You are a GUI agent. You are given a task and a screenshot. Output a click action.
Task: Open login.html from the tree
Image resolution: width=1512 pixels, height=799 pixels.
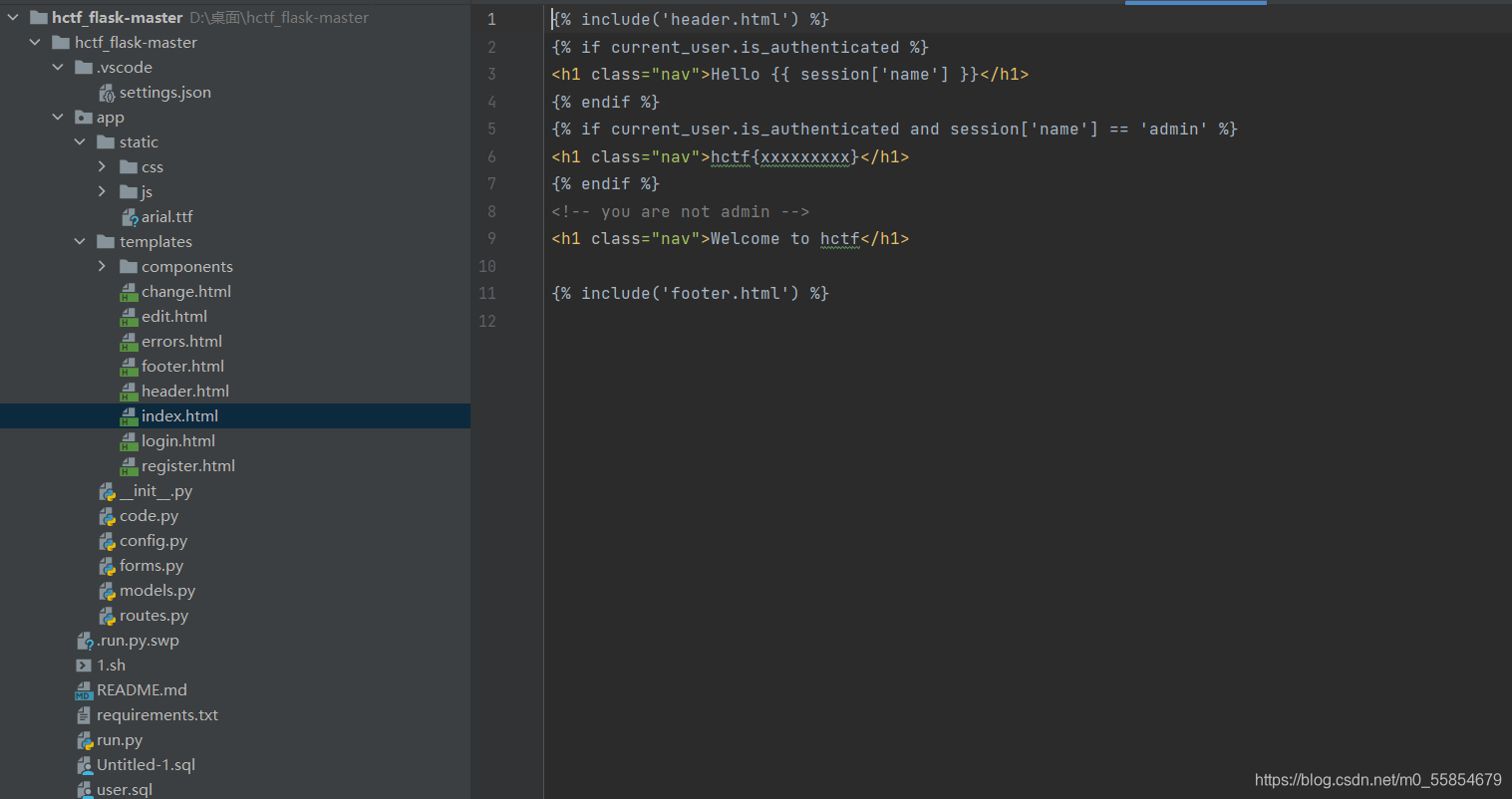tap(178, 440)
